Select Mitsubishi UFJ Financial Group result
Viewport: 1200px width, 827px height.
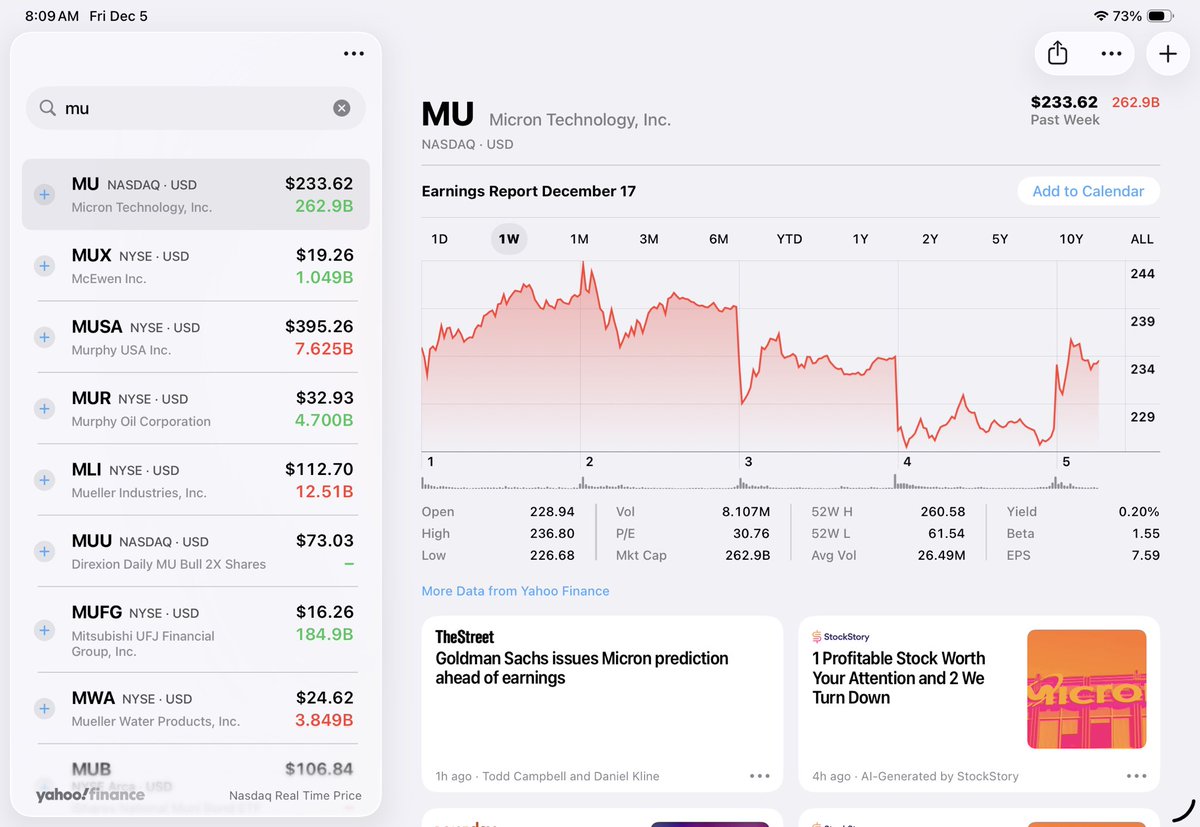pyautogui.click(x=196, y=630)
